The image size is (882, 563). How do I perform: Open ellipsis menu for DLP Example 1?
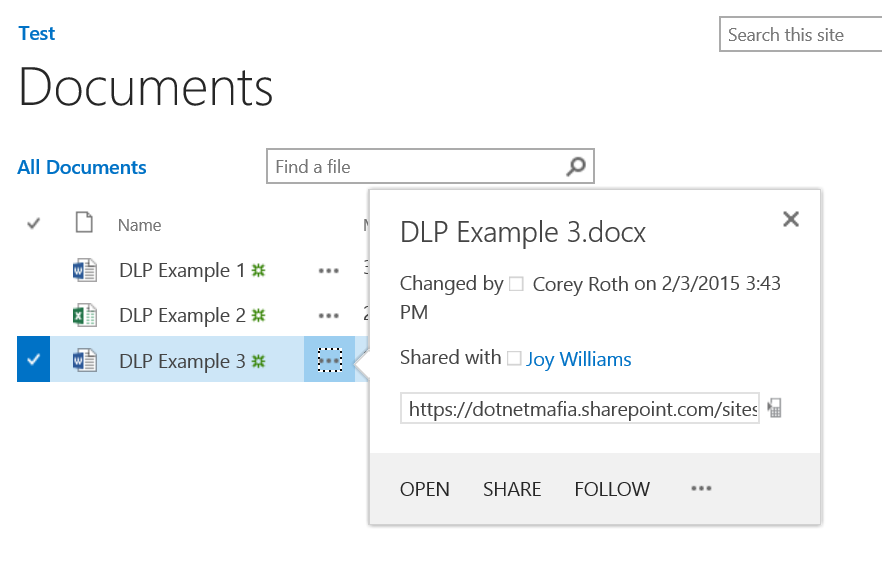tap(328, 271)
